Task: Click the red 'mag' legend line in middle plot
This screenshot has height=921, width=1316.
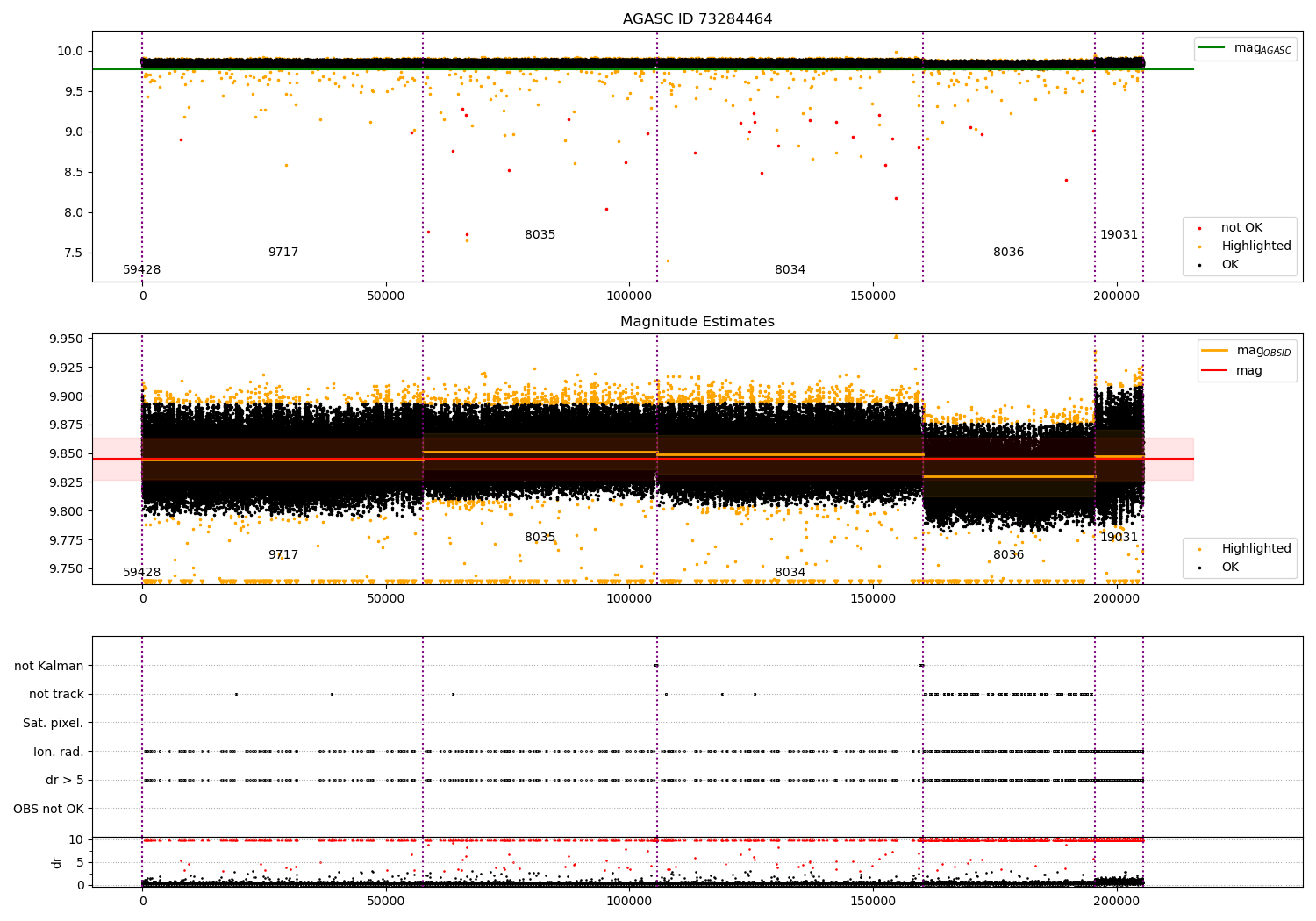Action: point(1214,370)
